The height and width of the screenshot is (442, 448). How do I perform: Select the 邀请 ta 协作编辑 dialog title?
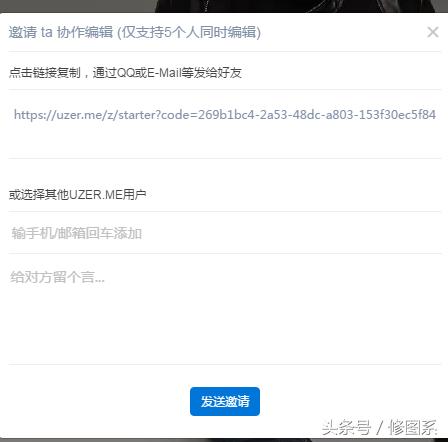click(x=61, y=32)
